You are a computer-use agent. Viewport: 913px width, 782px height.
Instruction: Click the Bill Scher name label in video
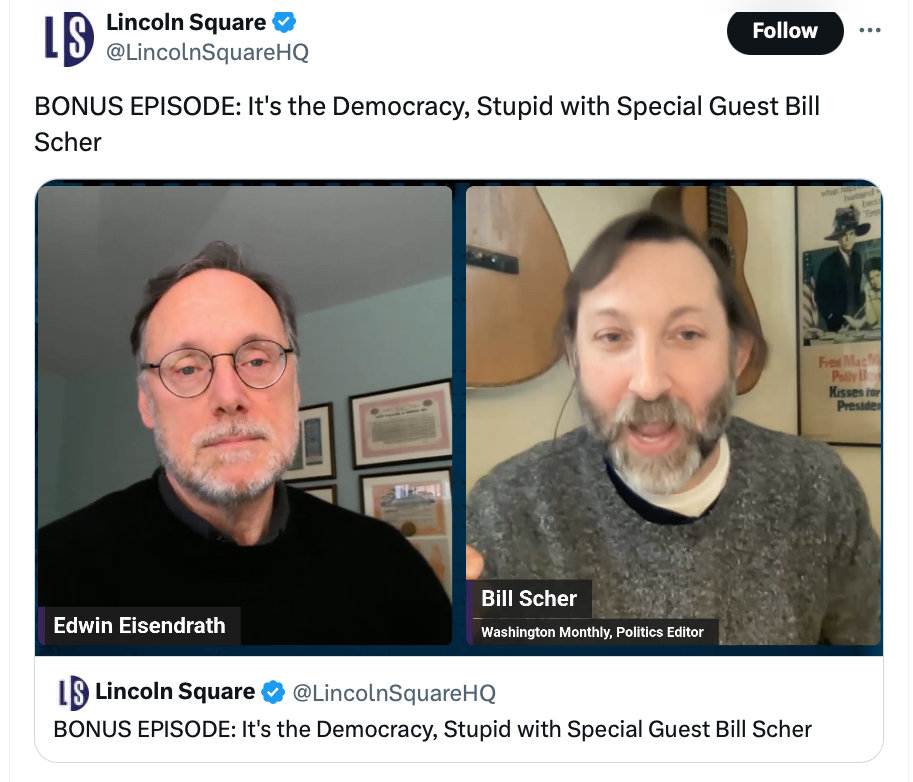529,599
